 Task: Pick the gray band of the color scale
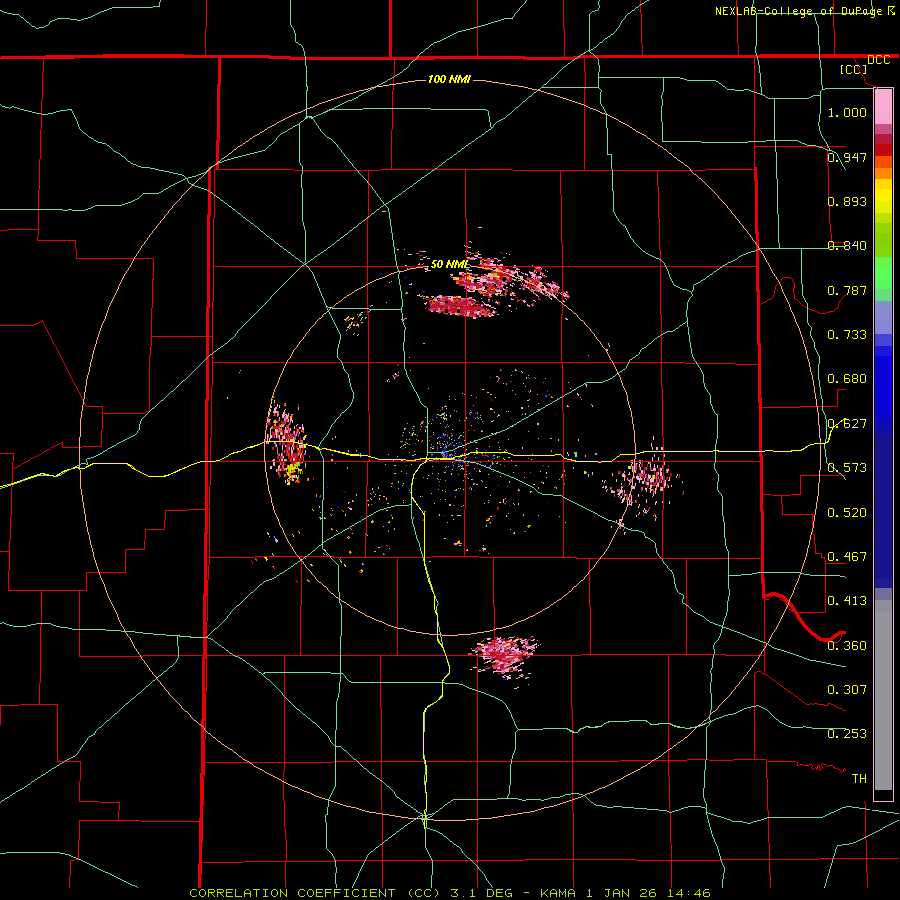pos(883,695)
